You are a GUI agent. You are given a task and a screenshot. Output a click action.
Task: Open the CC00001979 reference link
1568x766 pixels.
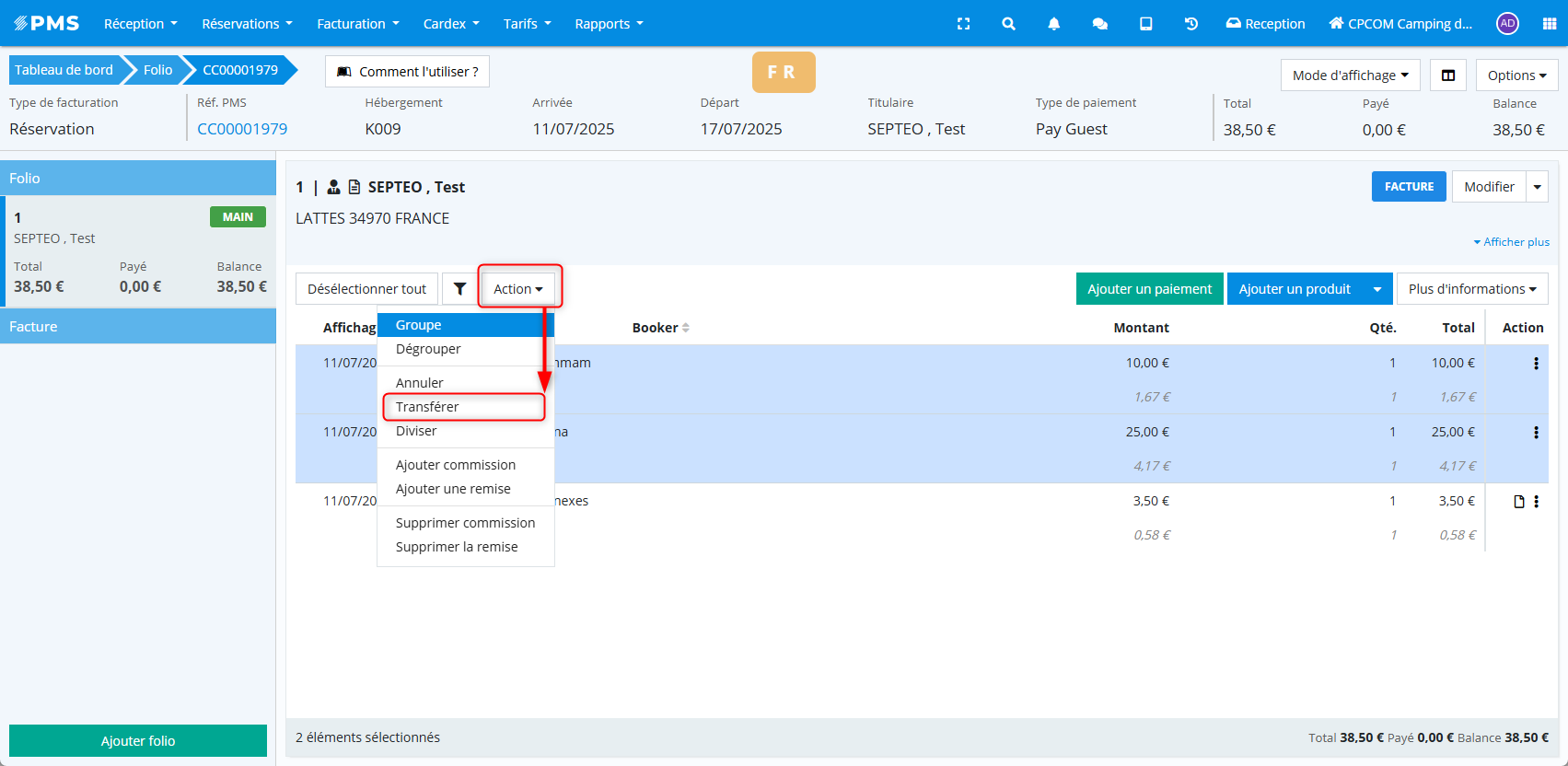242,129
